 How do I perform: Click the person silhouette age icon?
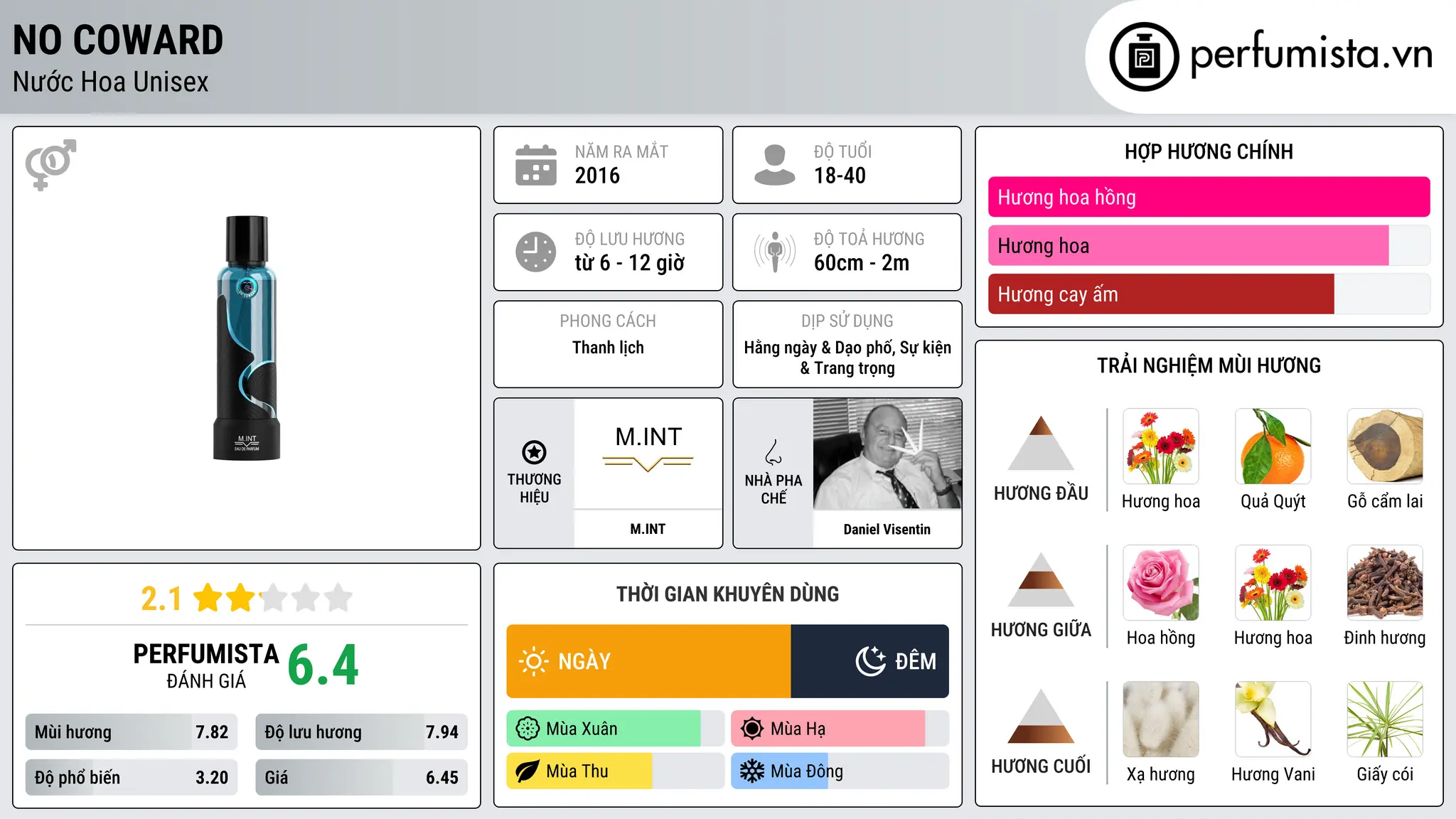pos(775,165)
